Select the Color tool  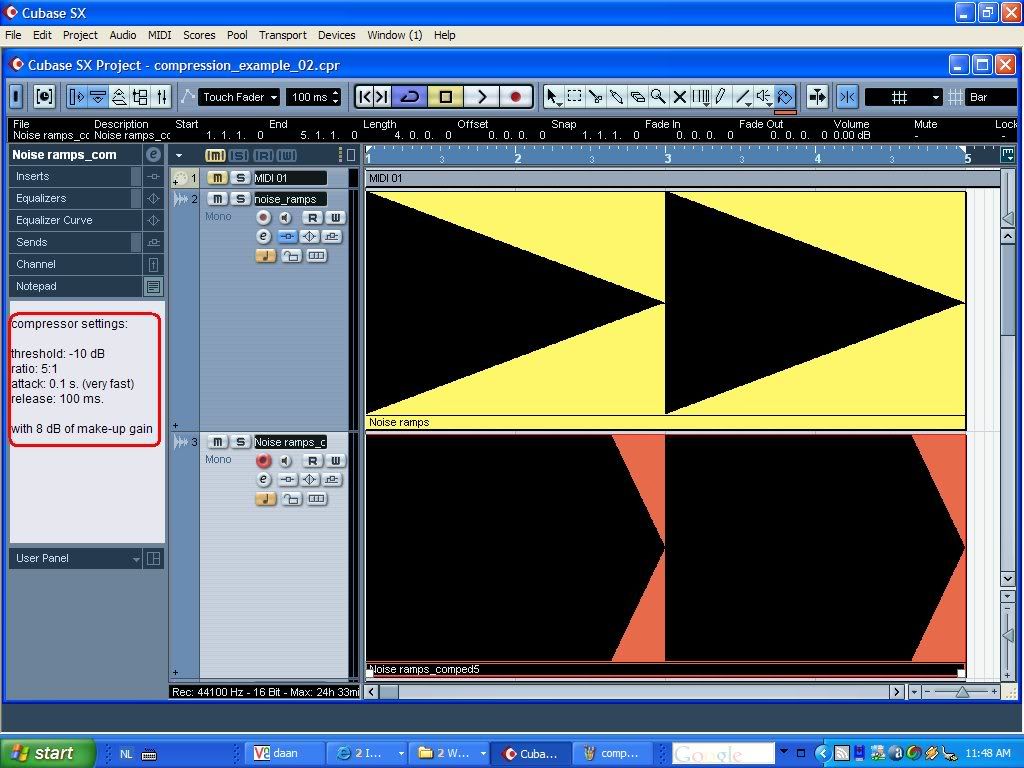784,97
